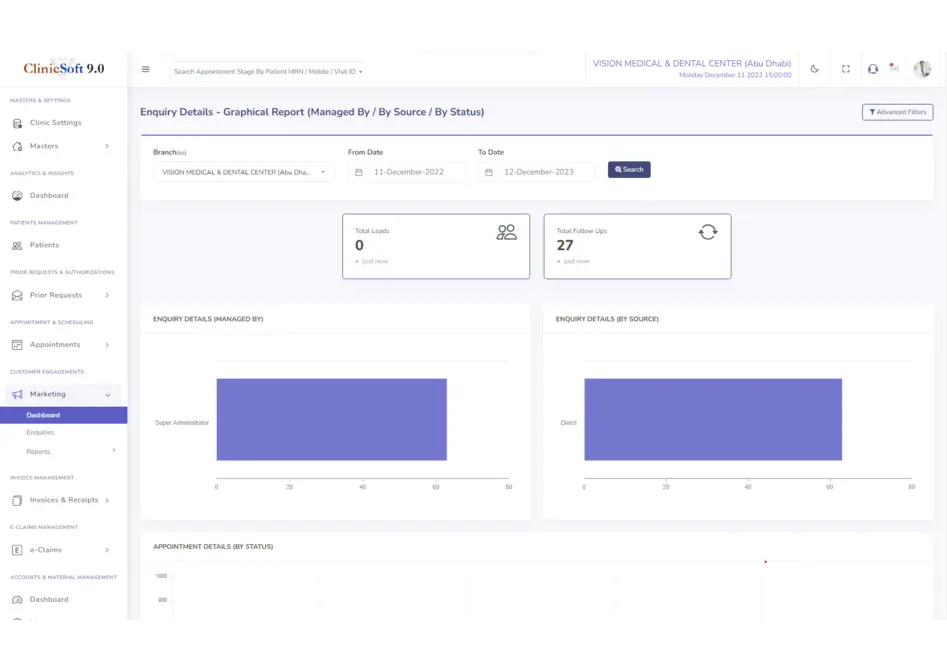Open Patients from the sidebar
The image size is (947, 672).
tap(44, 245)
